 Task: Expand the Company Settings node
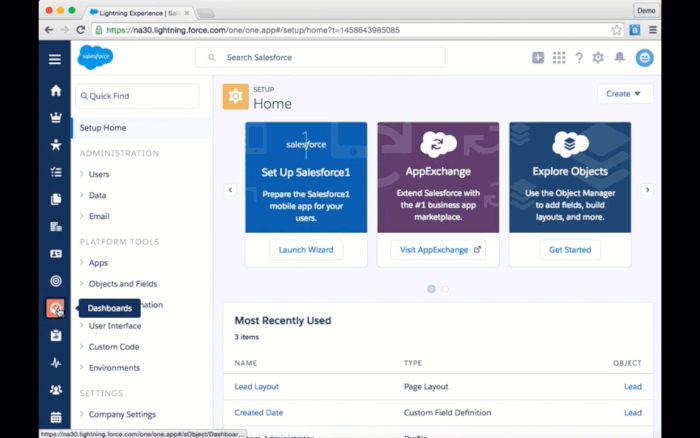pos(82,414)
